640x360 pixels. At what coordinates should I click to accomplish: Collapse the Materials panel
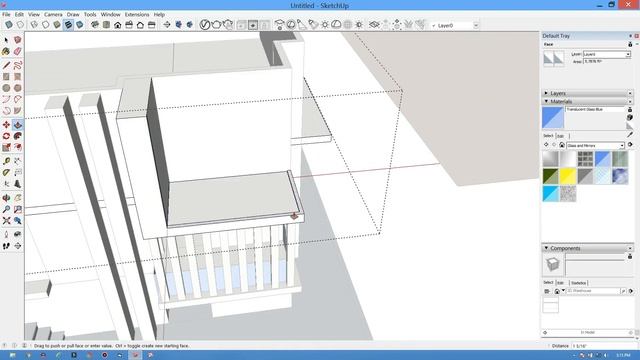tap(546, 101)
